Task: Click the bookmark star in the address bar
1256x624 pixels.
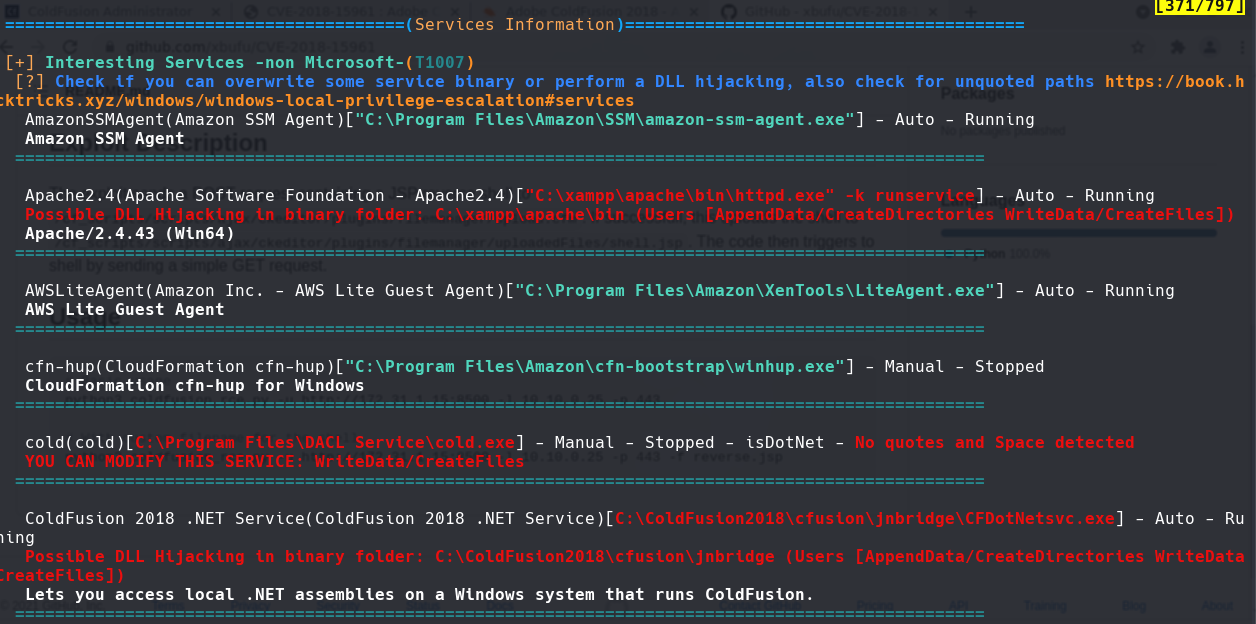Action: [1137, 47]
